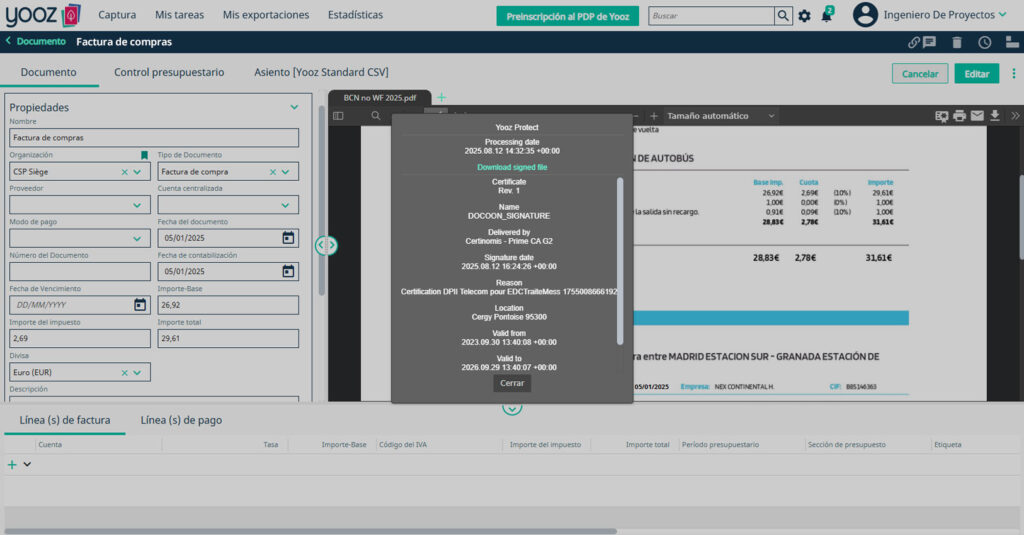The height and width of the screenshot is (535, 1024).
Task: Toggle the PDF viewer sidebar
Action: point(338,116)
